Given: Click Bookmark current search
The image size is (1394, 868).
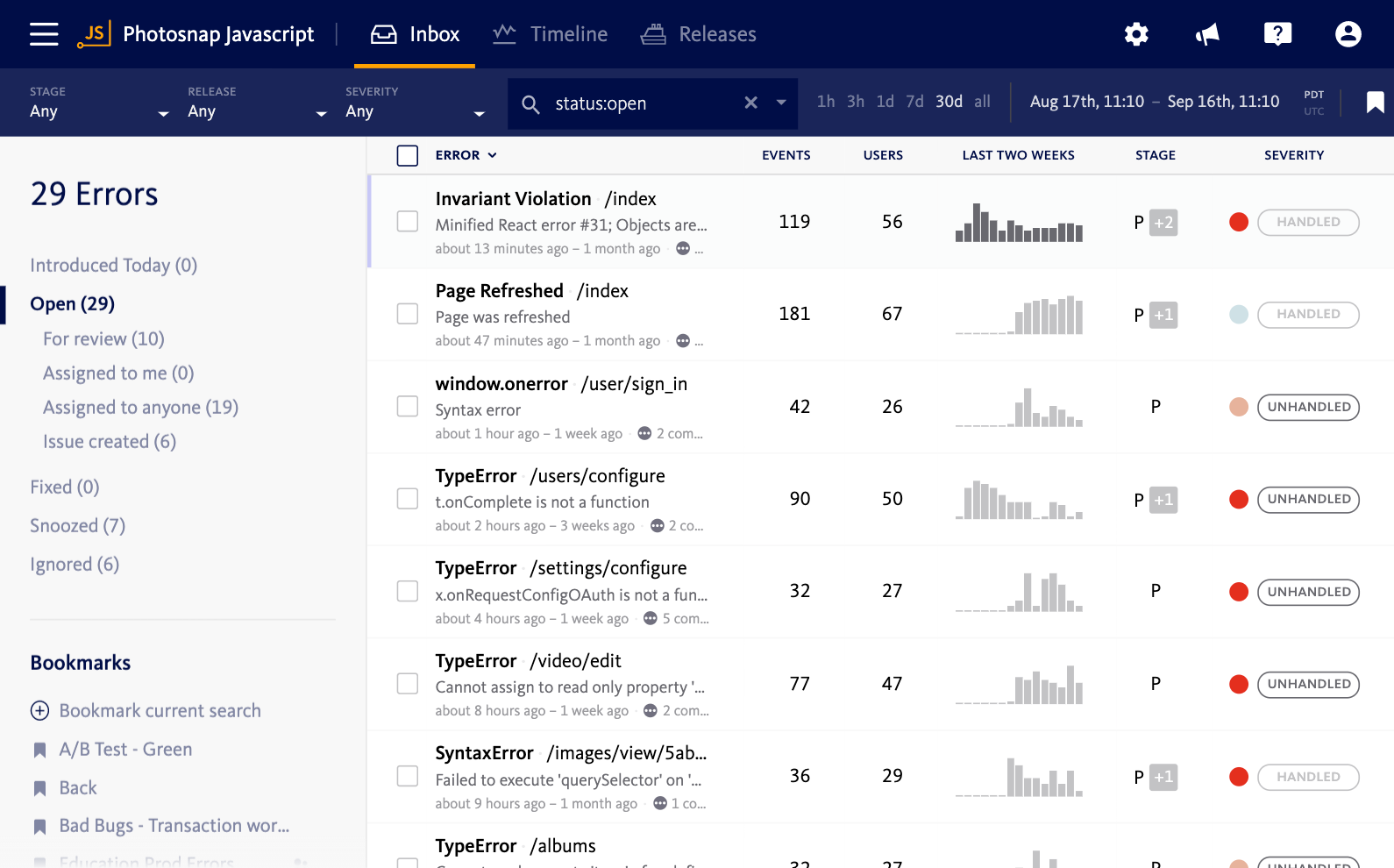Looking at the screenshot, I should click(160, 711).
